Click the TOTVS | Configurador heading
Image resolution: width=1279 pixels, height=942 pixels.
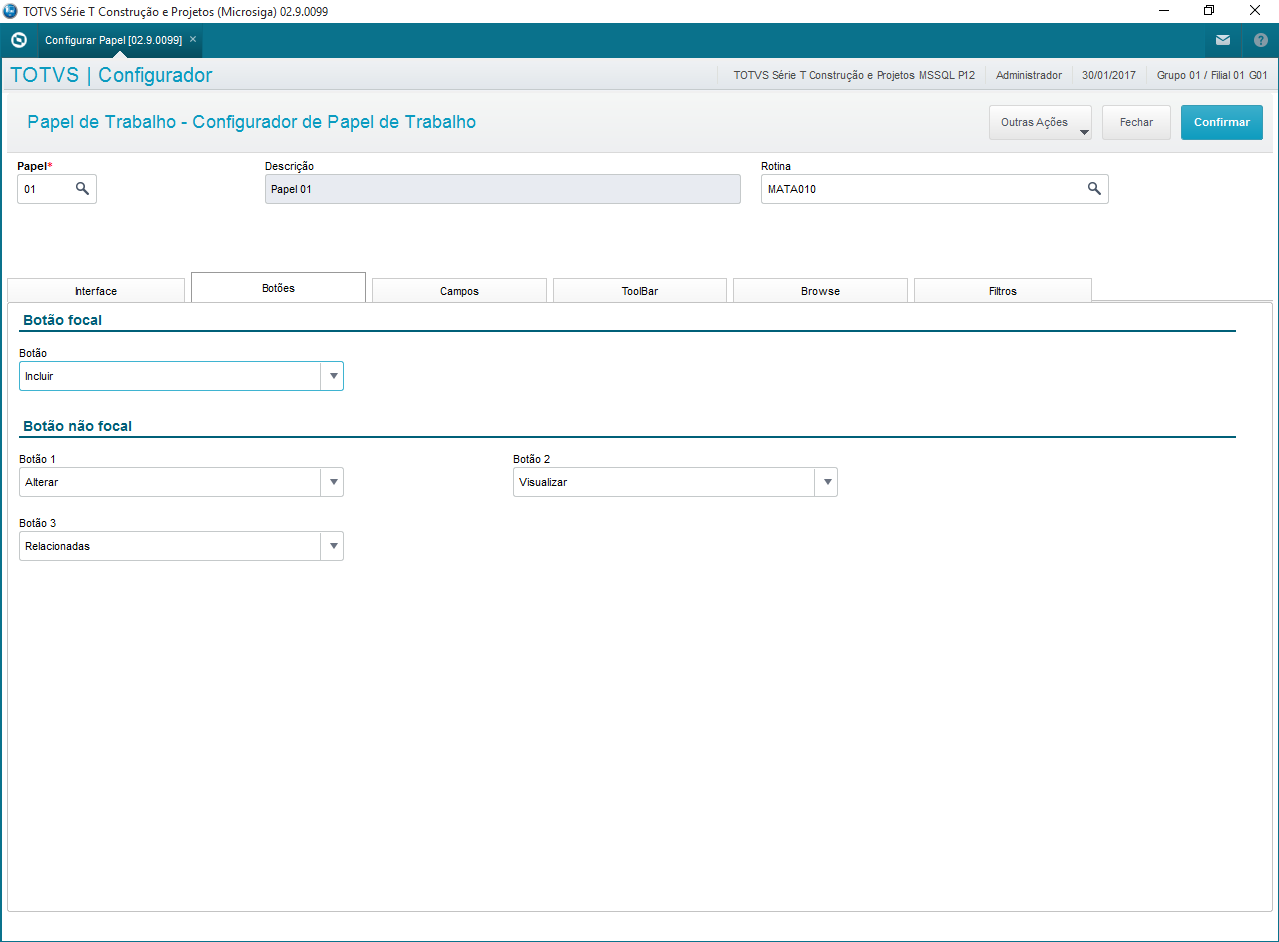(111, 75)
